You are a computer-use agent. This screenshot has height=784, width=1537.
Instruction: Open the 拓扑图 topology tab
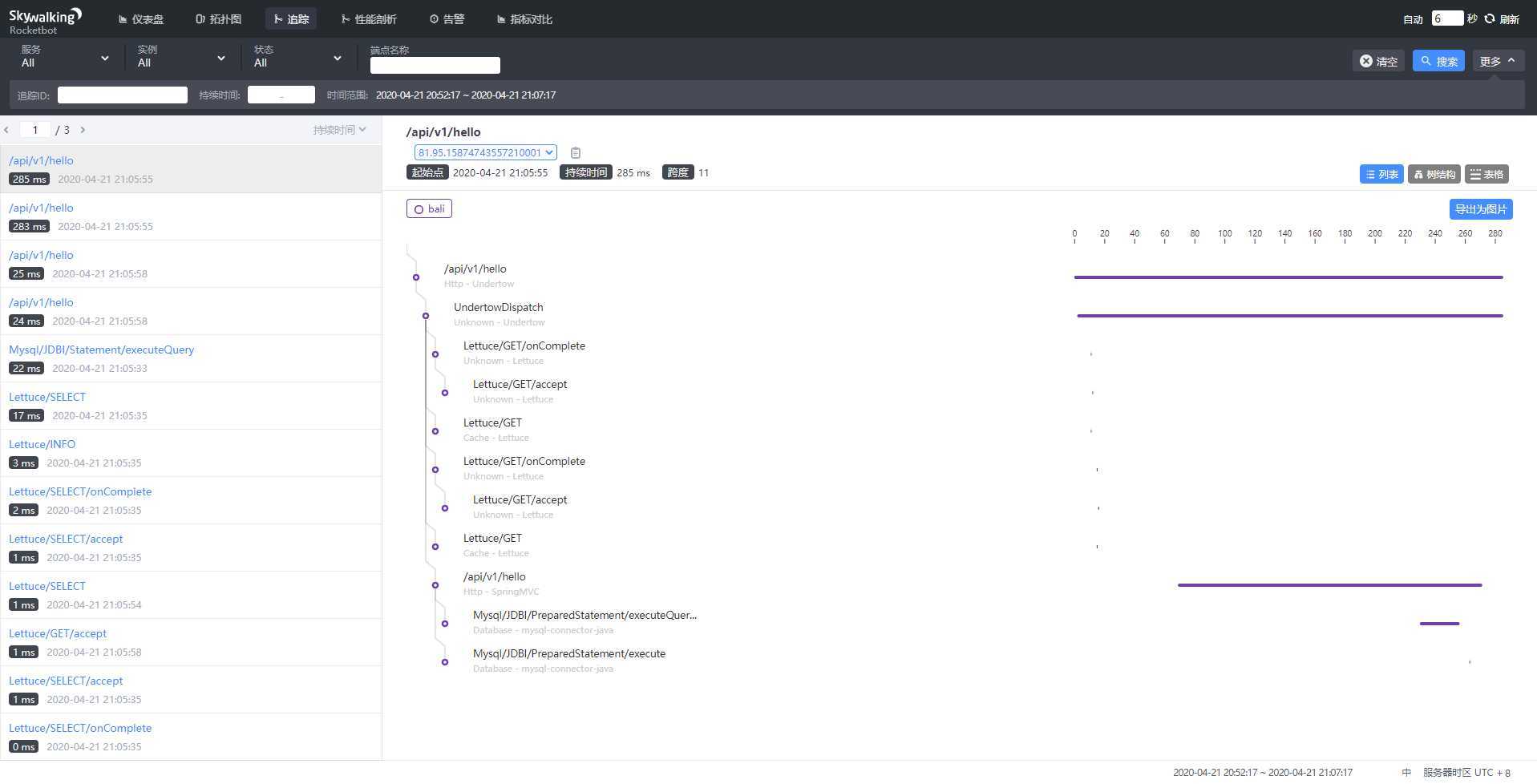pyautogui.click(x=218, y=19)
